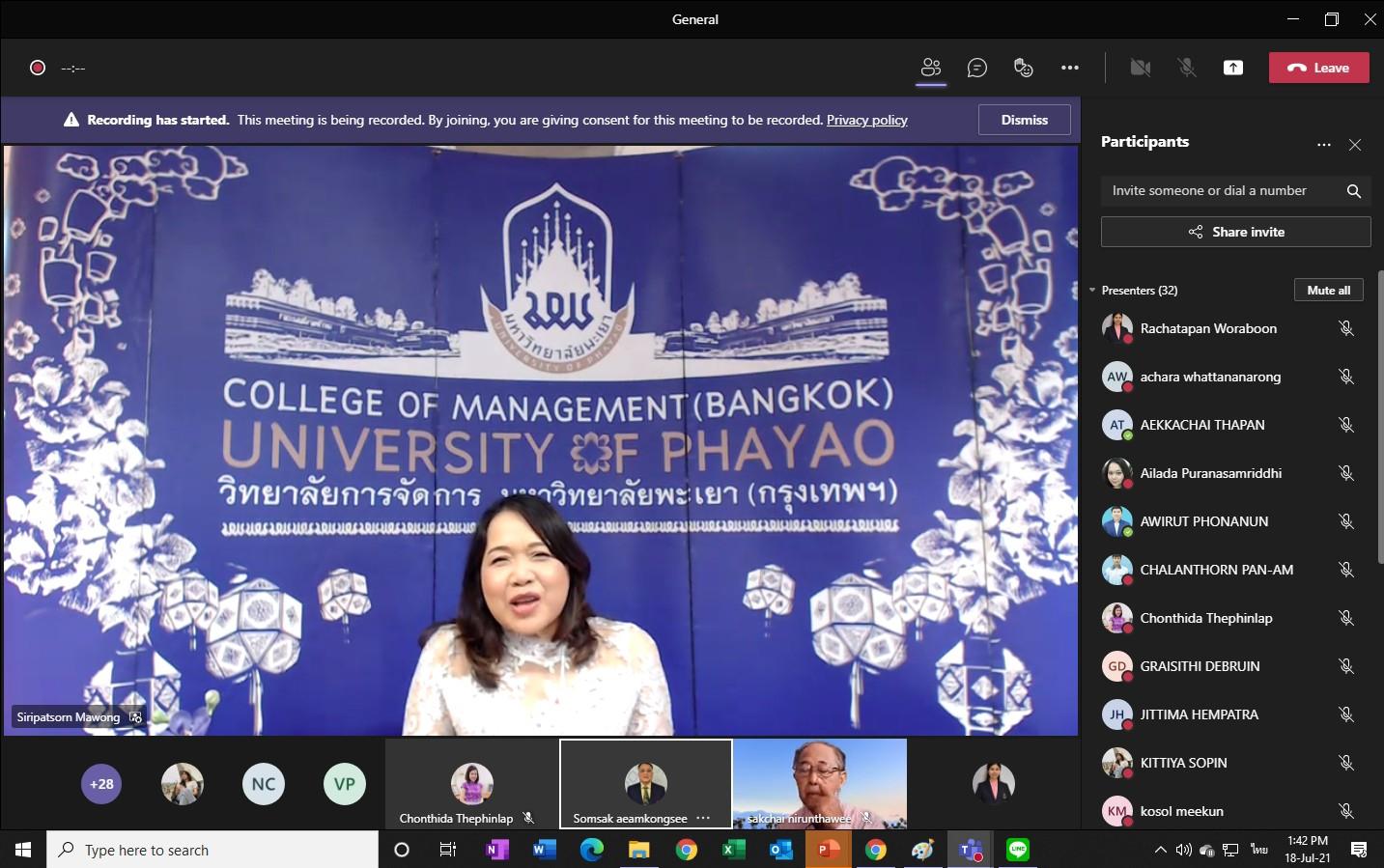Open Excel from the taskbar
Viewport: 1384px width, 868px height.
pyautogui.click(x=734, y=850)
